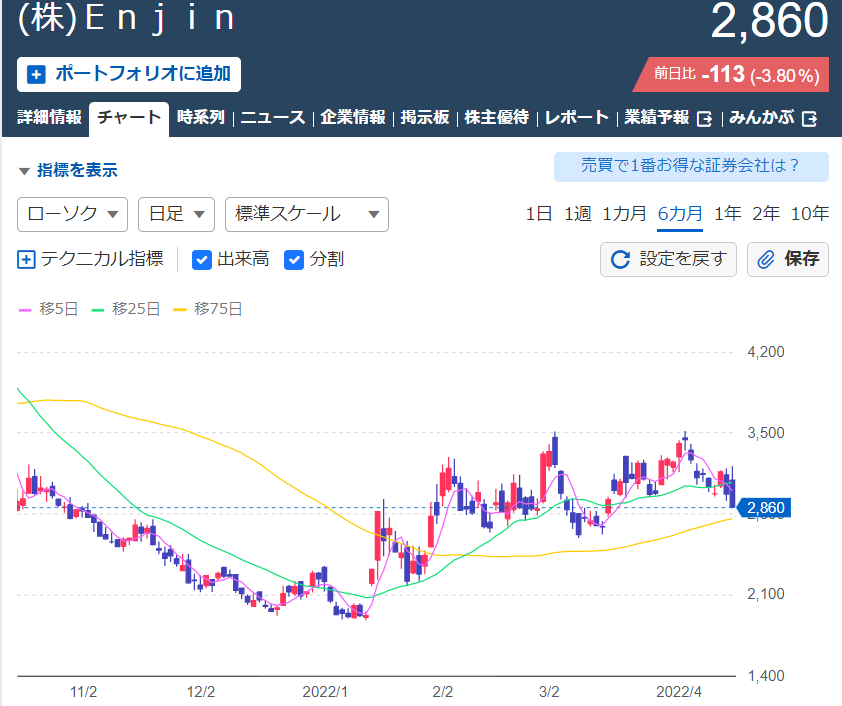Click the 11/2 date axis label
842x706 pixels.
click(x=83, y=692)
